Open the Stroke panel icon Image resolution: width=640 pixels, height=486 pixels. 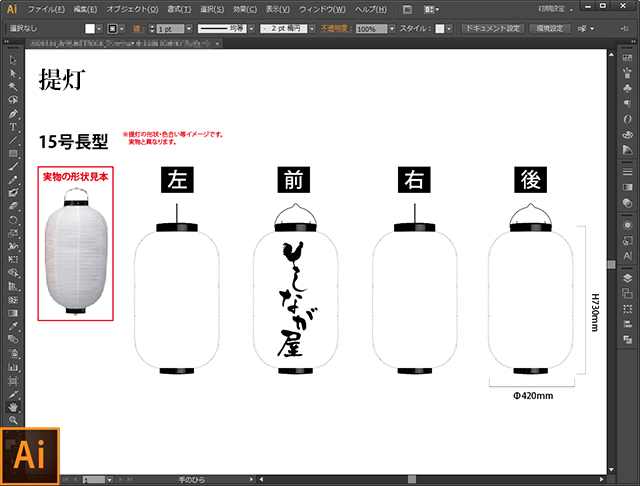[627, 172]
